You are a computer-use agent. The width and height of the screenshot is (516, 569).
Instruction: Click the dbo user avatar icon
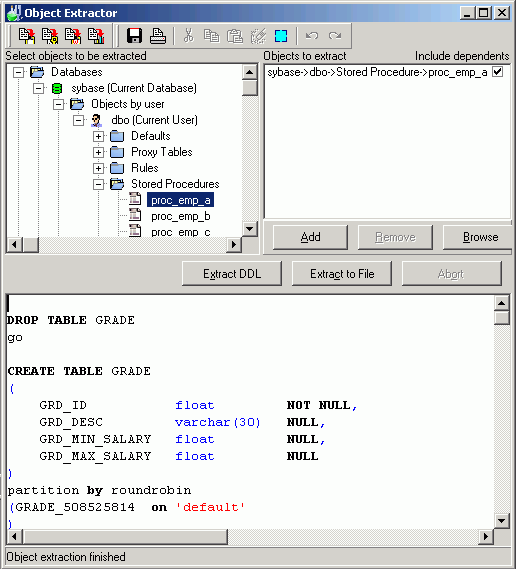pos(96,120)
